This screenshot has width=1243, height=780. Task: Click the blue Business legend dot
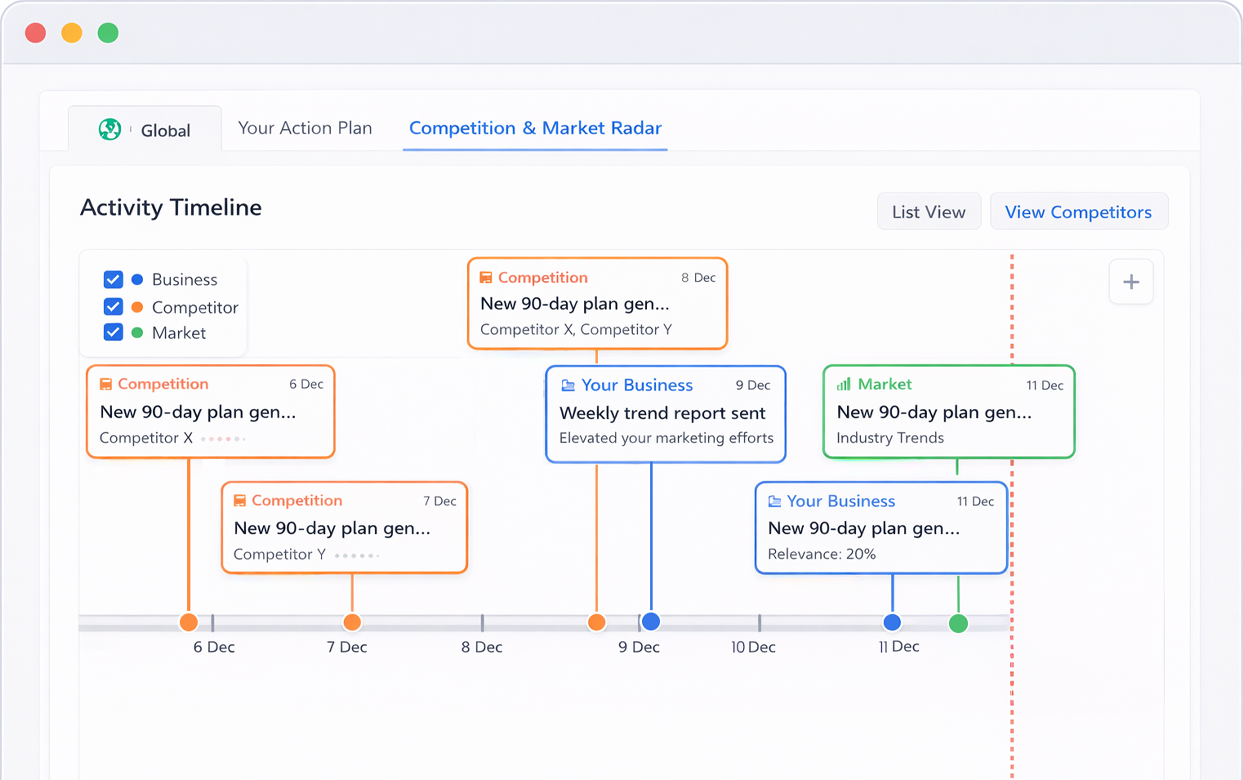[137, 279]
